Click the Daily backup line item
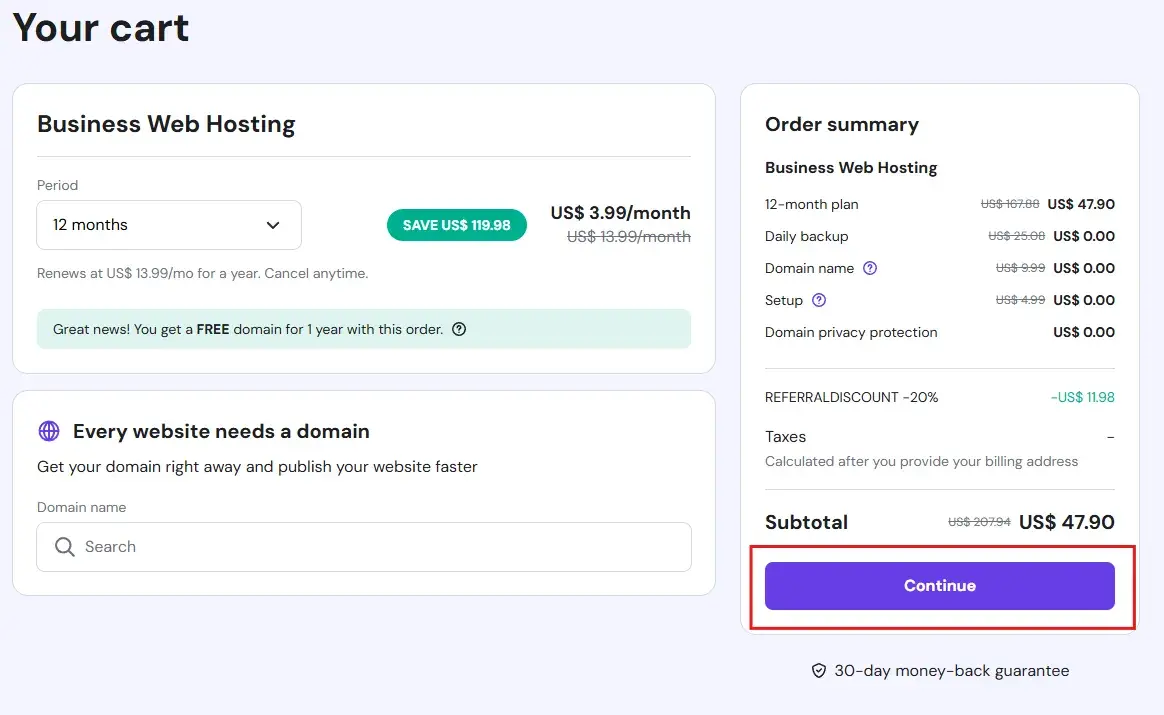The width and height of the screenshot is (1164, 715). coord(806,236)
